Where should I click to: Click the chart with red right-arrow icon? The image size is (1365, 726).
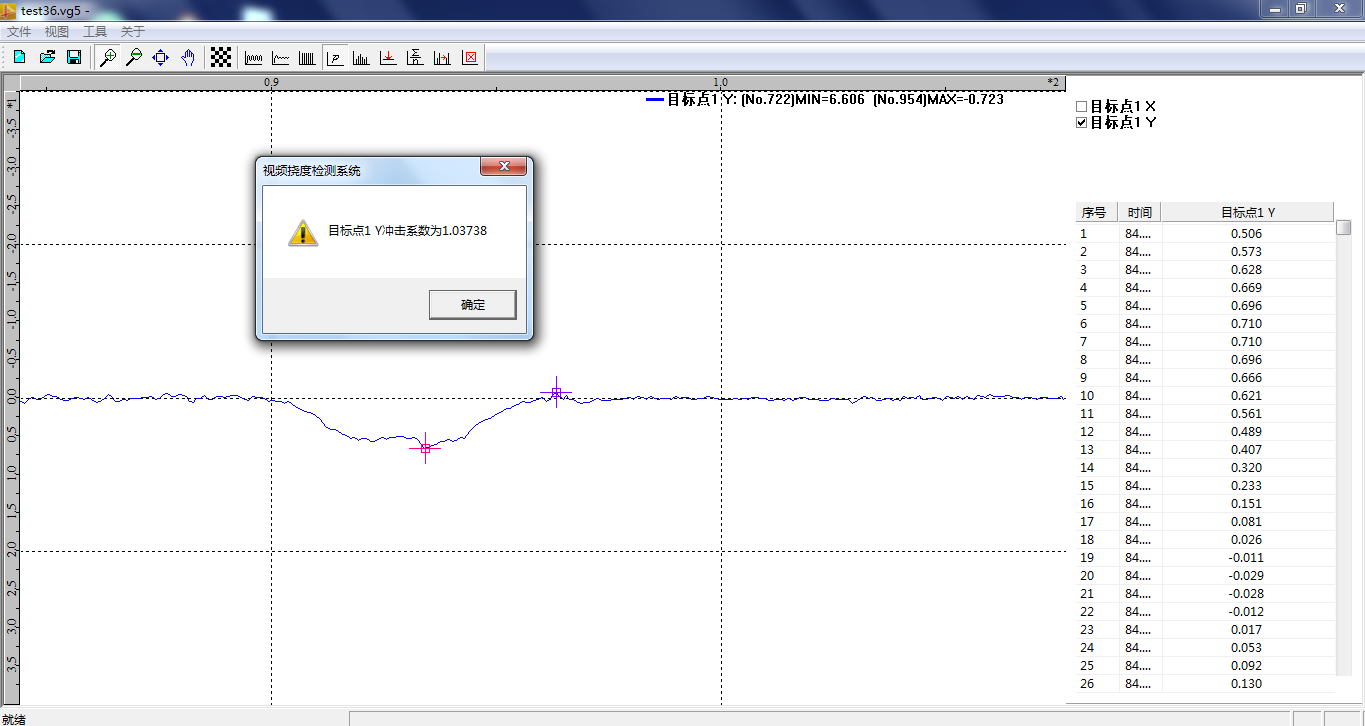click(x=443, y=58)
